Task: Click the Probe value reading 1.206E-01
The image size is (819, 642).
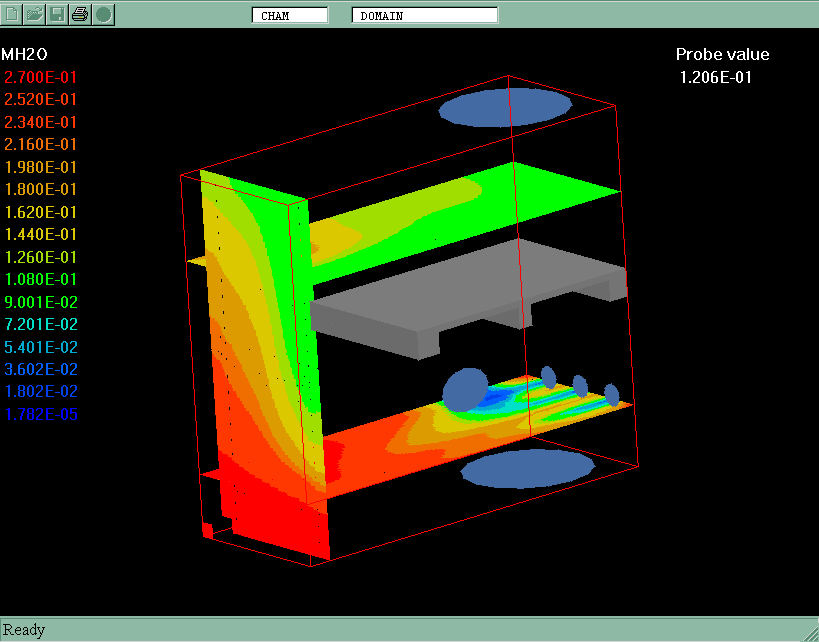Action: pyautogui.click(x=715, y=77)
